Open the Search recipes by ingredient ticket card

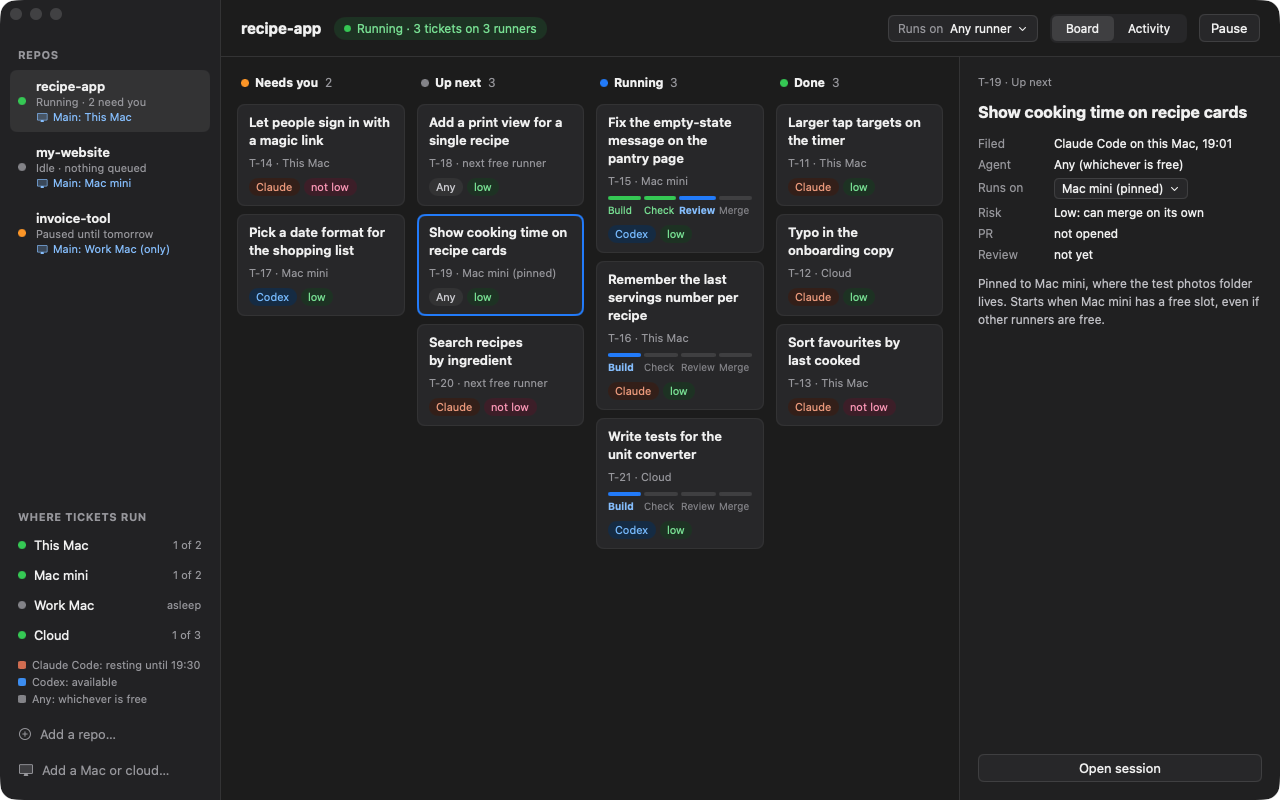(500, 375)
